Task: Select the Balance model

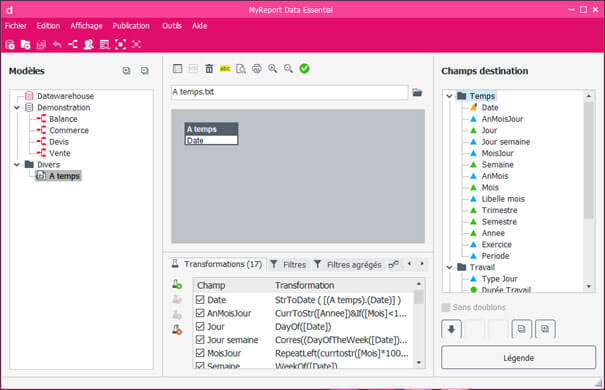Action: point(63,119)
